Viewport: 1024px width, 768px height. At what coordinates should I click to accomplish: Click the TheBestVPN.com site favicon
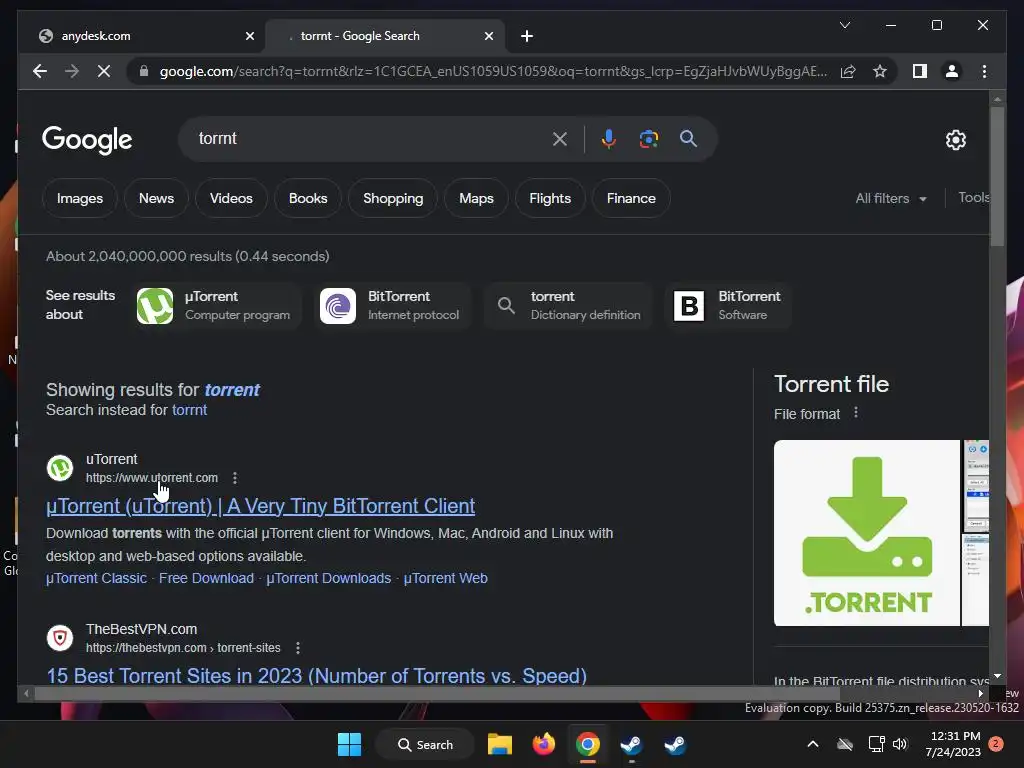[59, 638]
